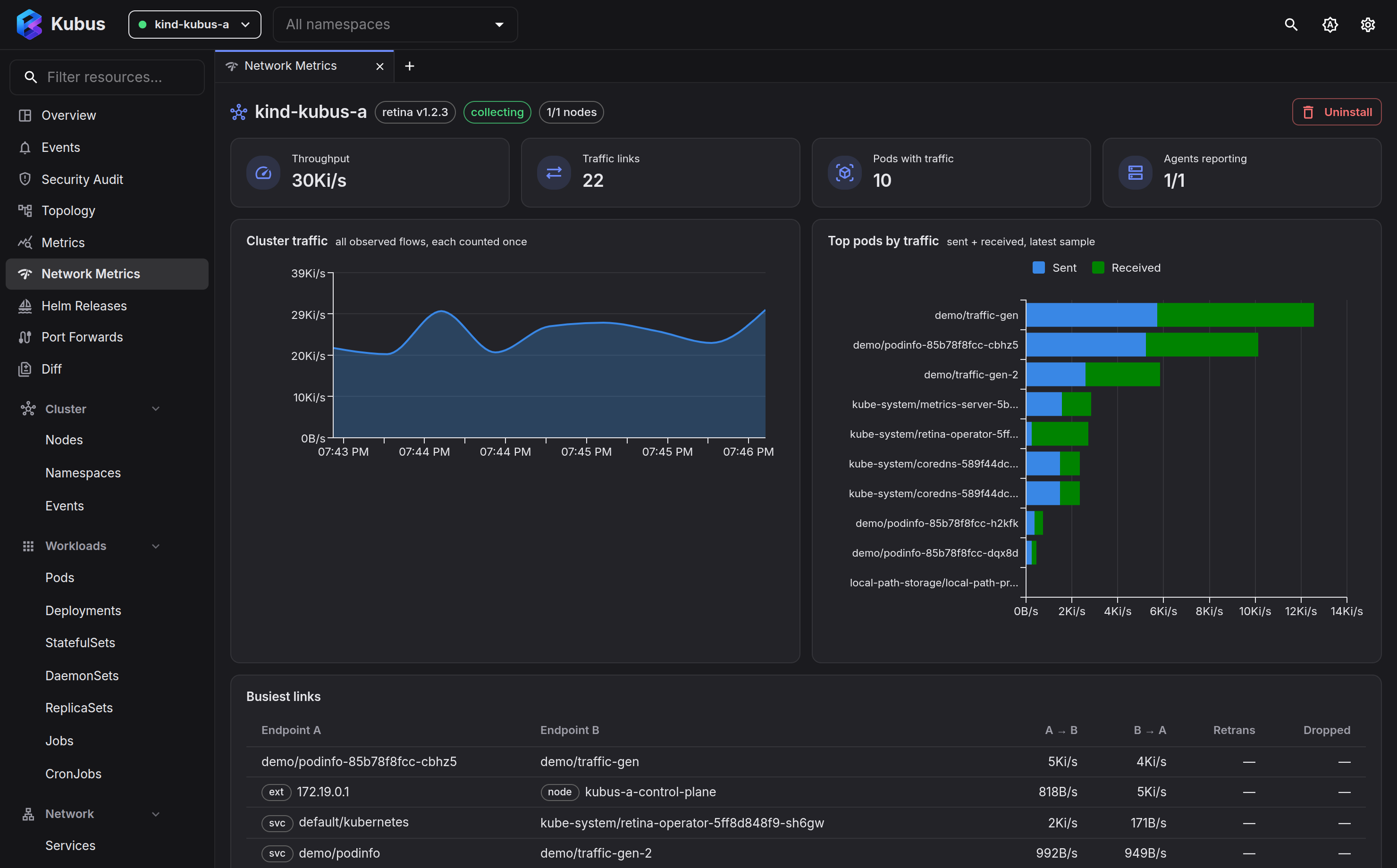Click the Security Audit shield icon

[25, 179]
